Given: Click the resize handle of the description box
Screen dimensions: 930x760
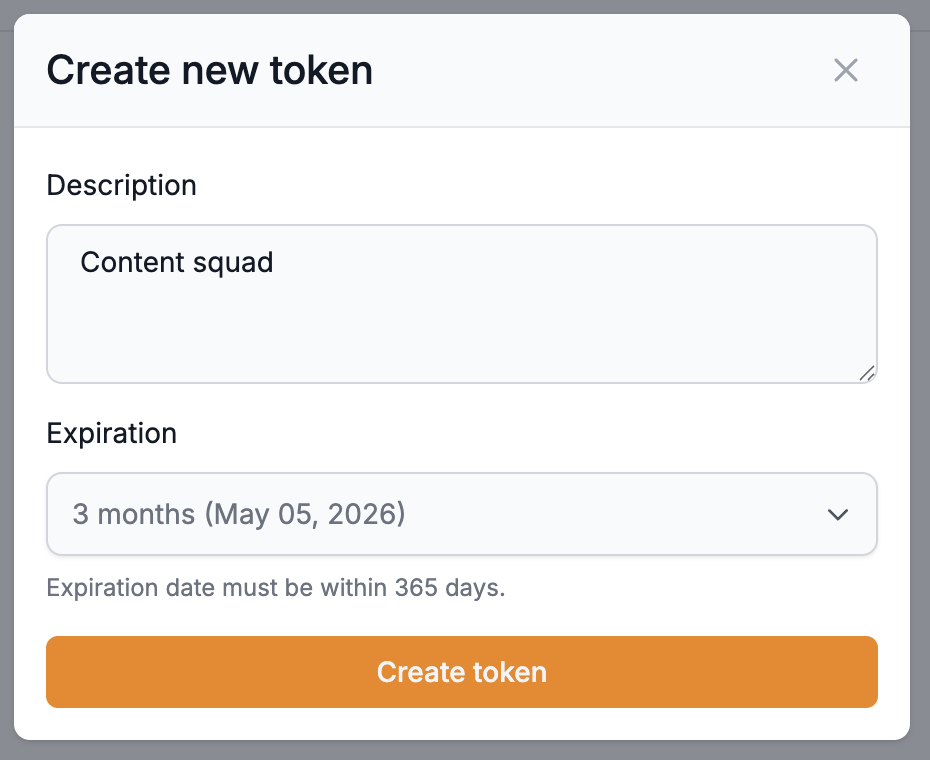Looking at the screenshot, I should [868, 374].
